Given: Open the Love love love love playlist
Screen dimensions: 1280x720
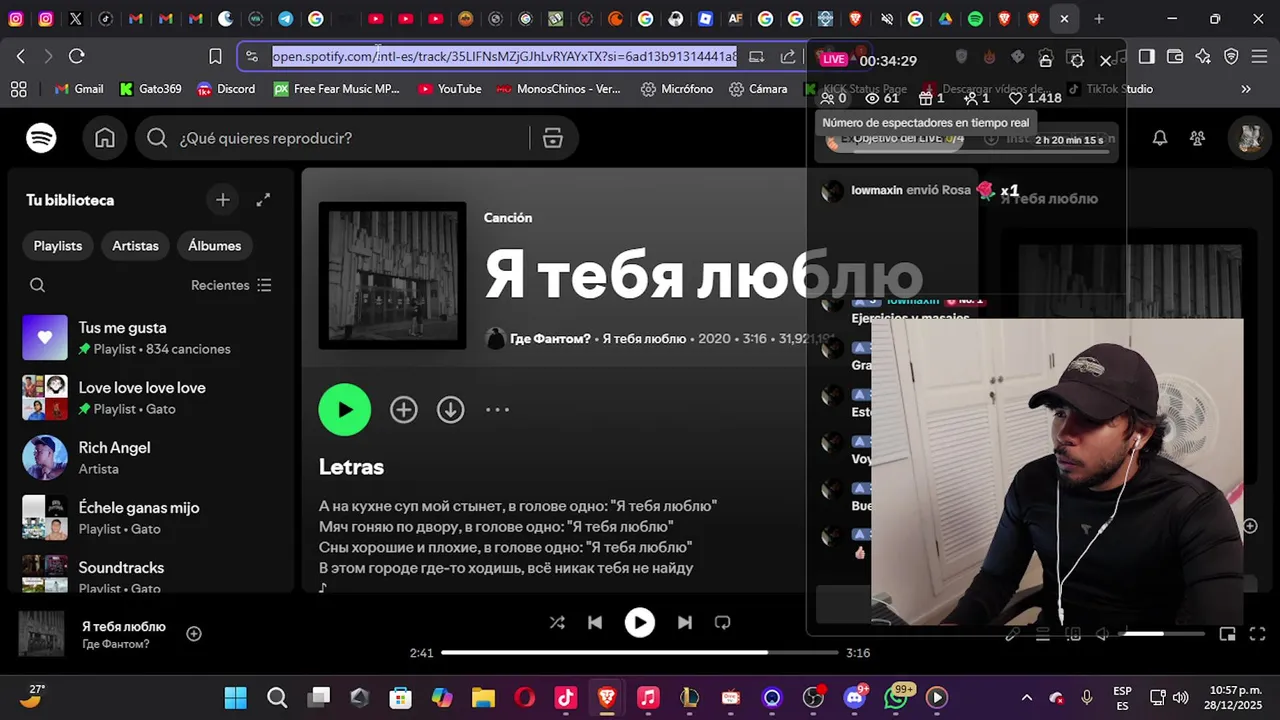Looking at the screenshot, I should click(150, 398).
